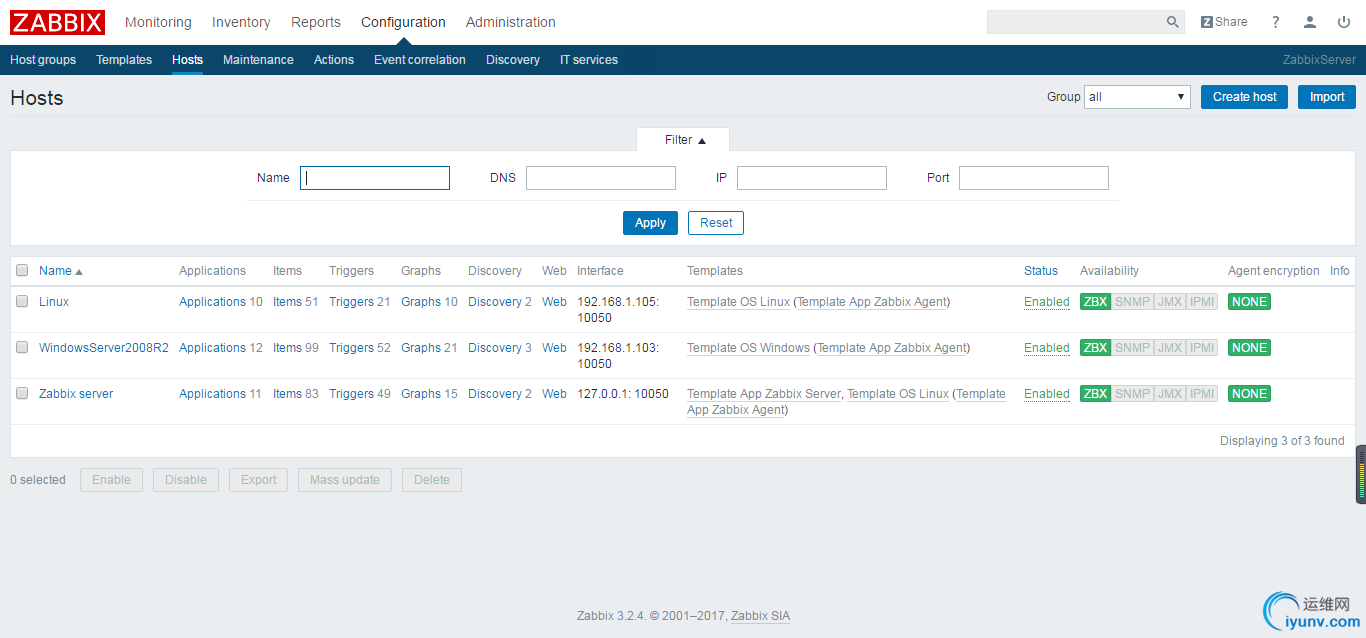Check the Linux host checkbox

click(22, 301)
